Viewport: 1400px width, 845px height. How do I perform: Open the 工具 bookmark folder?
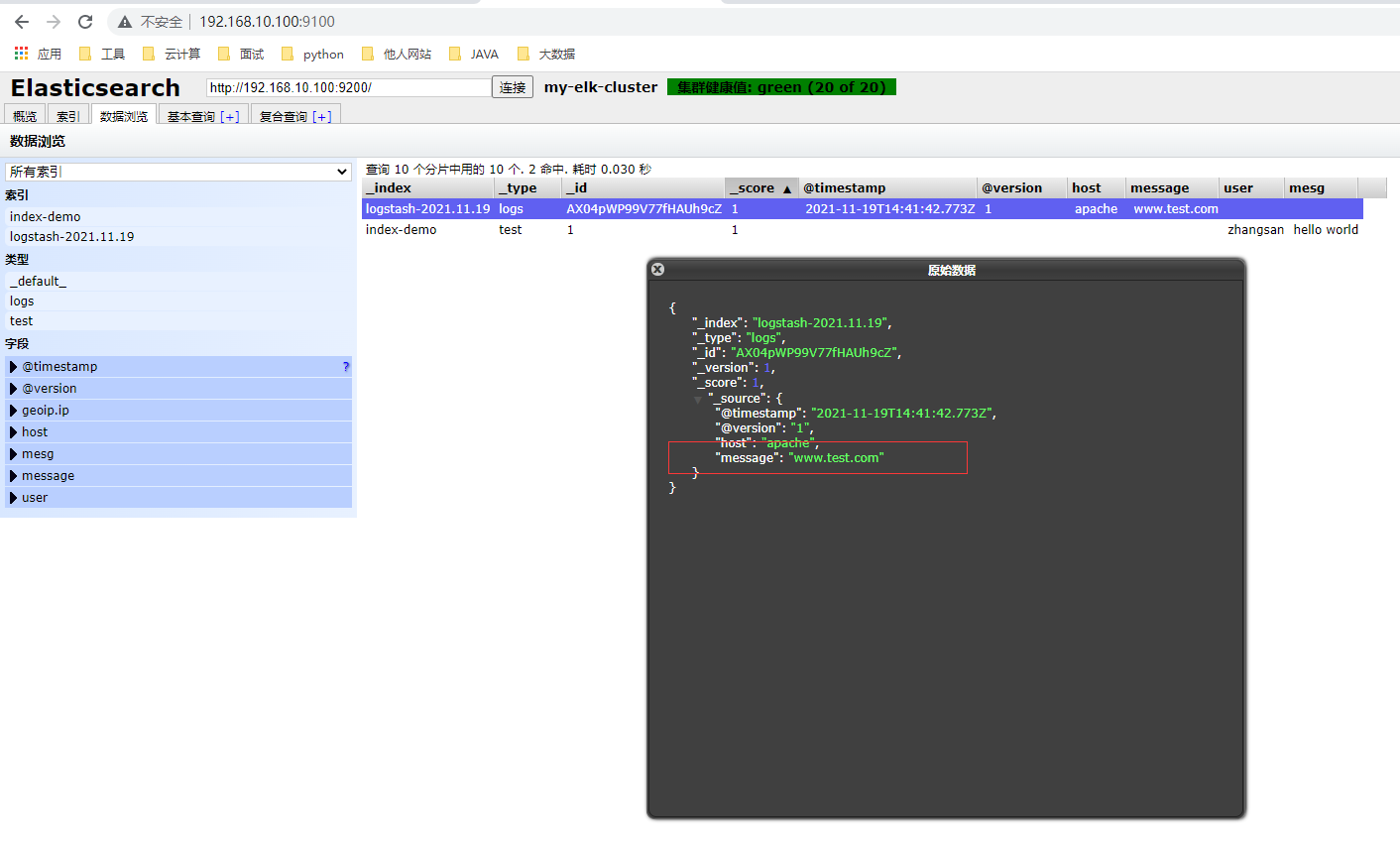pyautogui.click(x=102, y=54)
